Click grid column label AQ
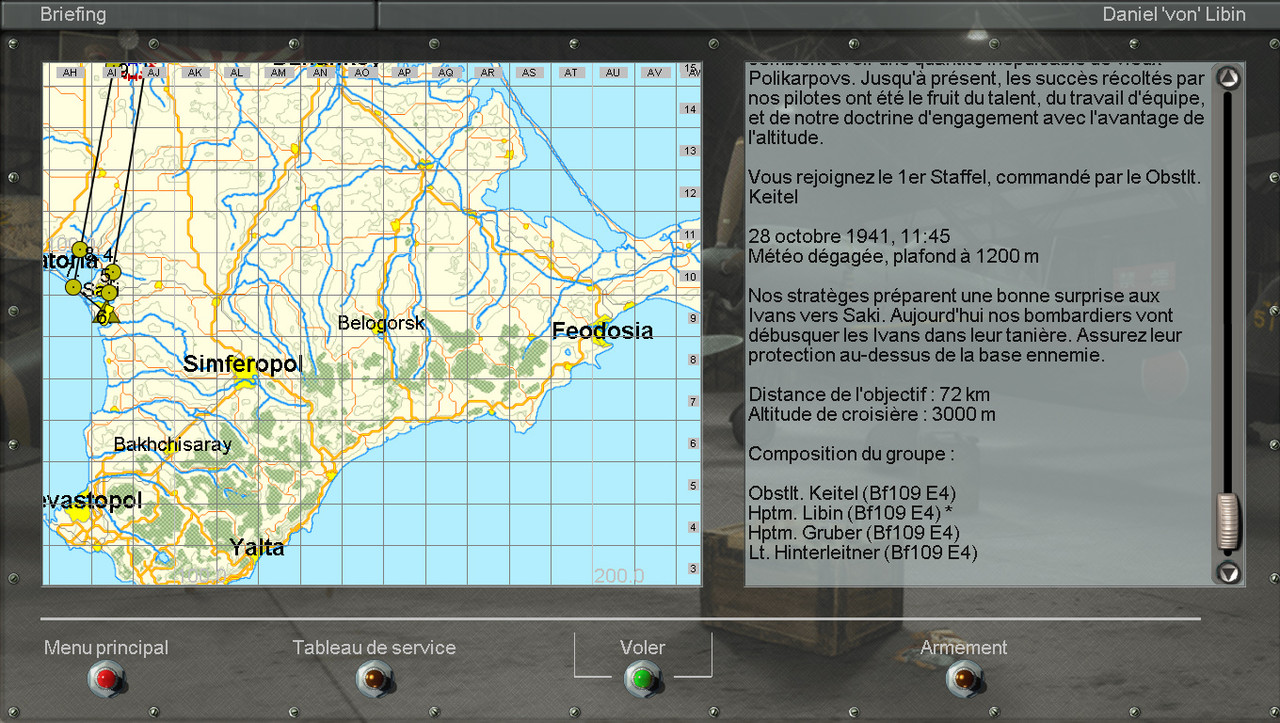The image size is (1280, 723). [x=446, y=73]
